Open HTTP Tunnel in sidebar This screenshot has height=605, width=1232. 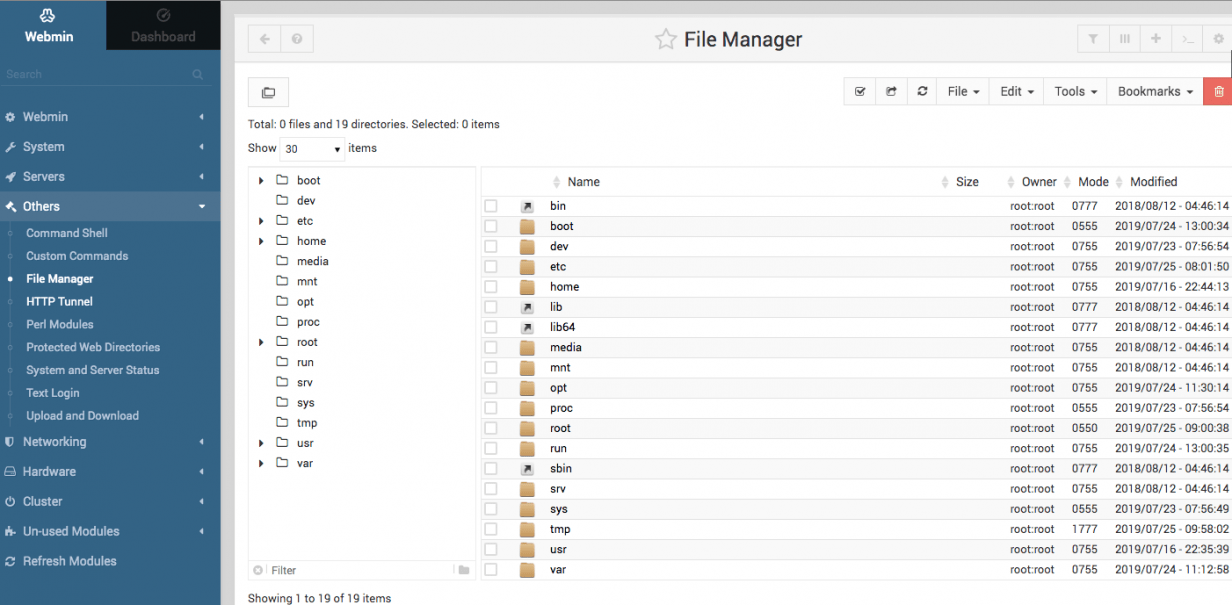(x=59, y=301)
